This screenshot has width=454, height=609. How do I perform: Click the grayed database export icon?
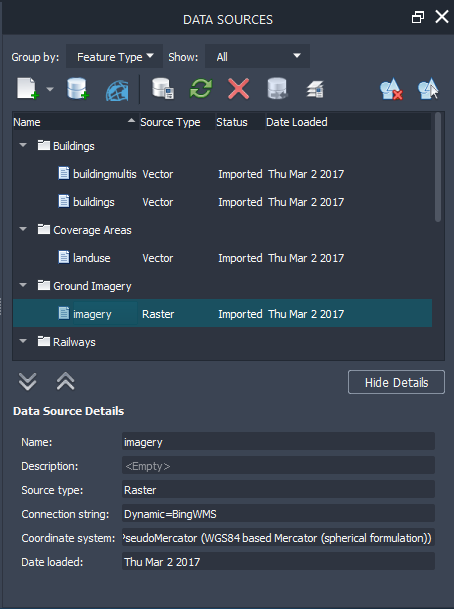pos(277,89)
